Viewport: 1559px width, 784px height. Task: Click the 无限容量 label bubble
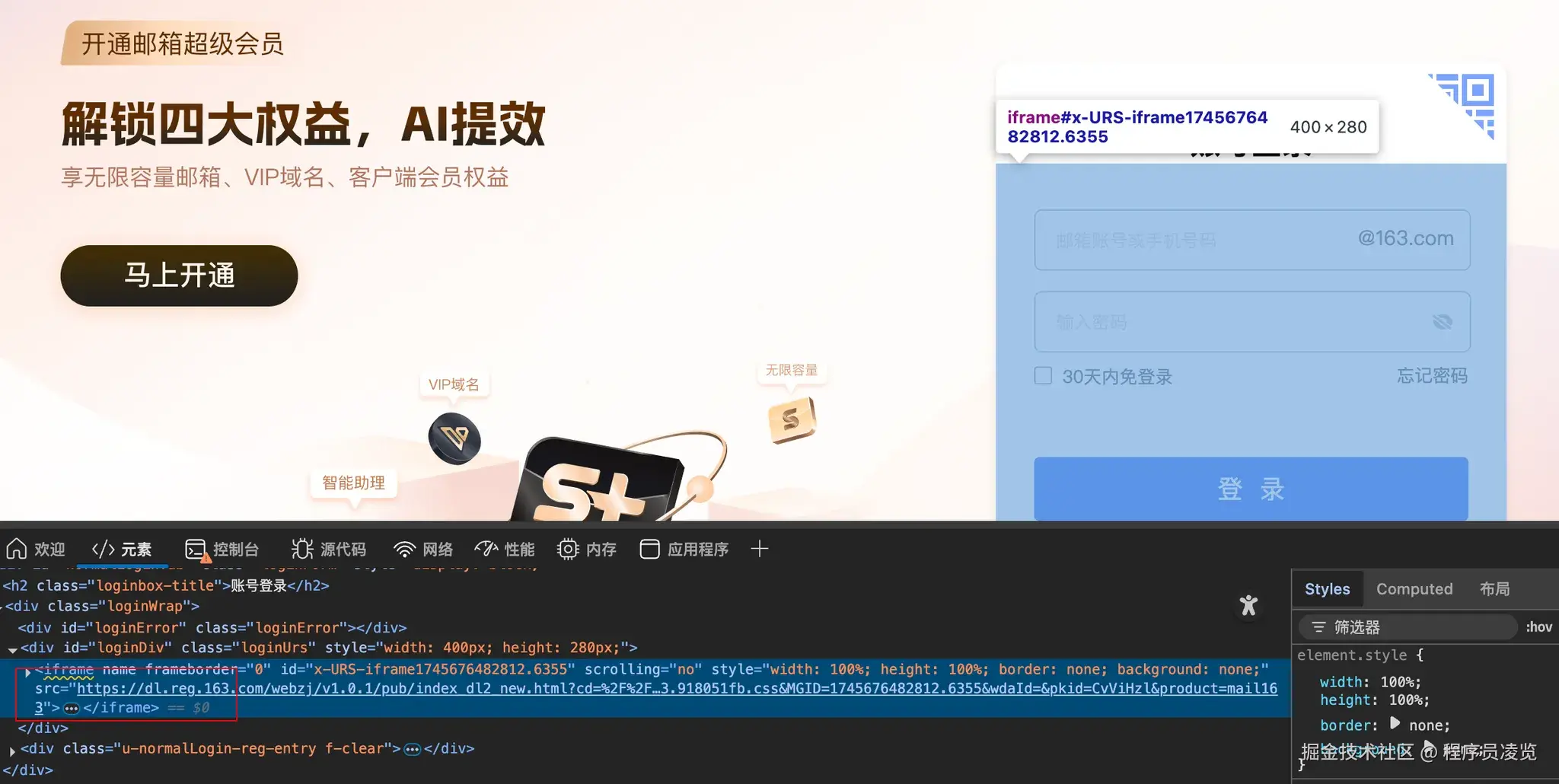tap(791, 370)
